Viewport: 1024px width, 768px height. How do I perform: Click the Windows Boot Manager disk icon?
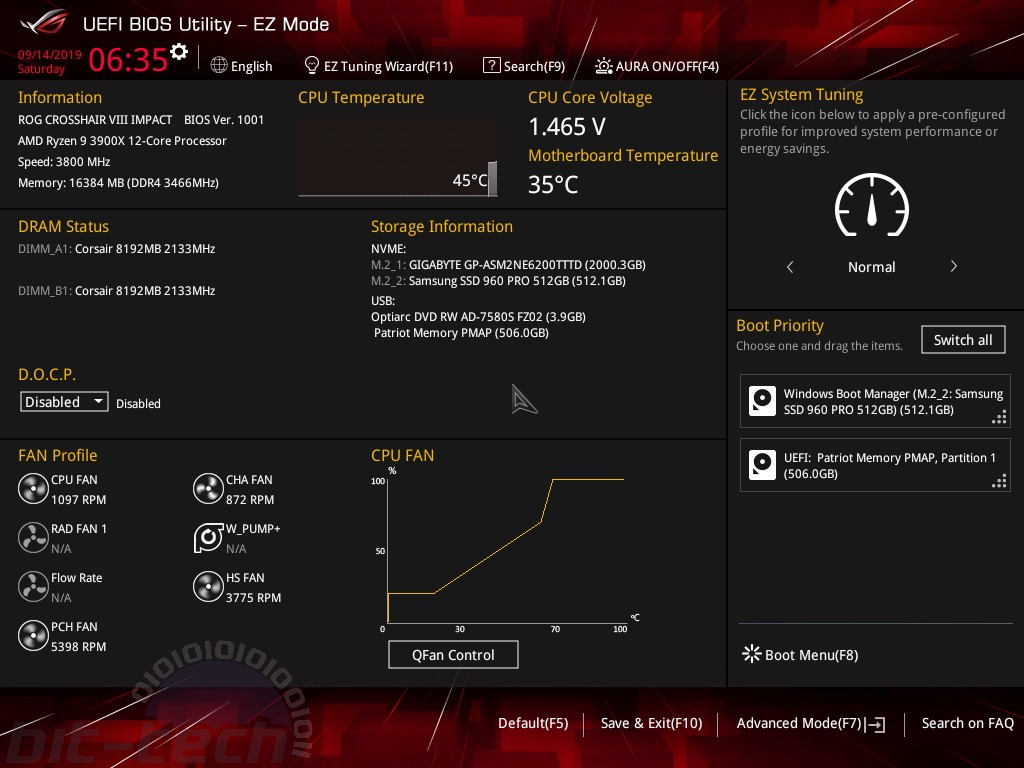pos(762,401)
